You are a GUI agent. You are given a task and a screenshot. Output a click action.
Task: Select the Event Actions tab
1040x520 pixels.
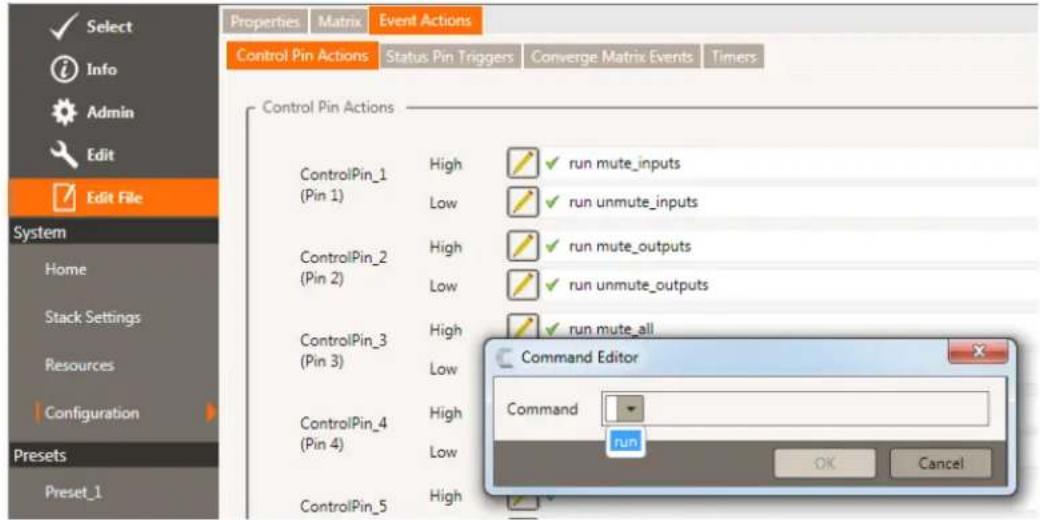click(x=424, y=20)
